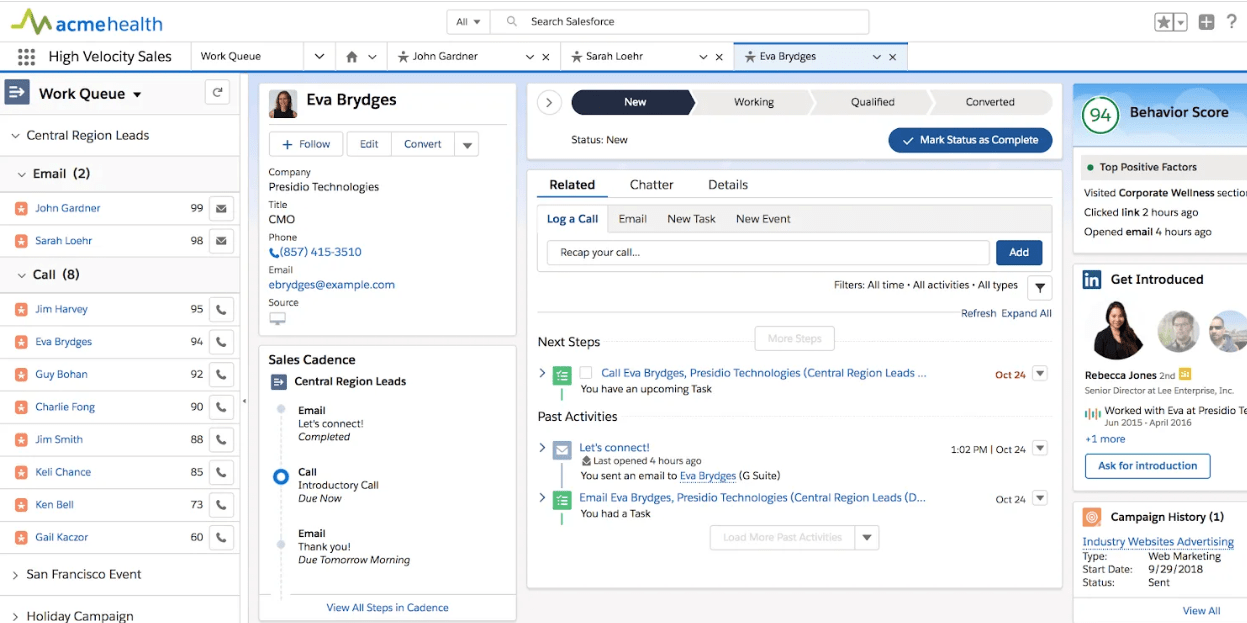Screen dimensions: 1247x623
Task: Collapse the Central Region Leads section
Action: pos(15,136)
